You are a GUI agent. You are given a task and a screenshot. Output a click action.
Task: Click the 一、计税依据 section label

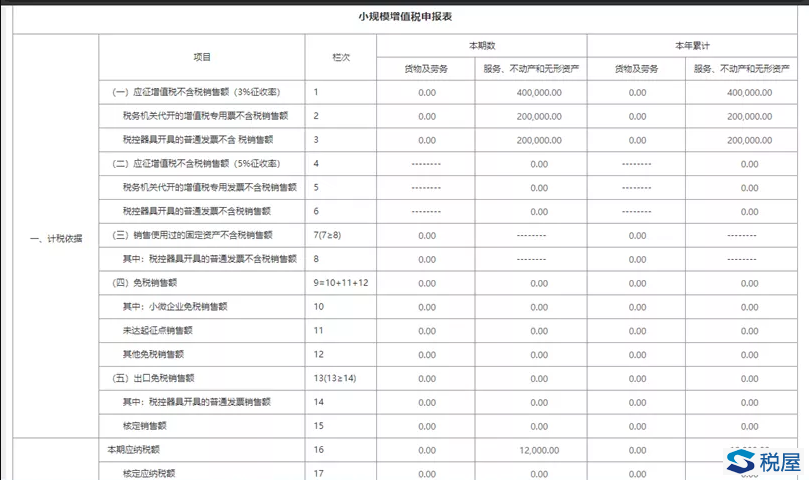56,238
